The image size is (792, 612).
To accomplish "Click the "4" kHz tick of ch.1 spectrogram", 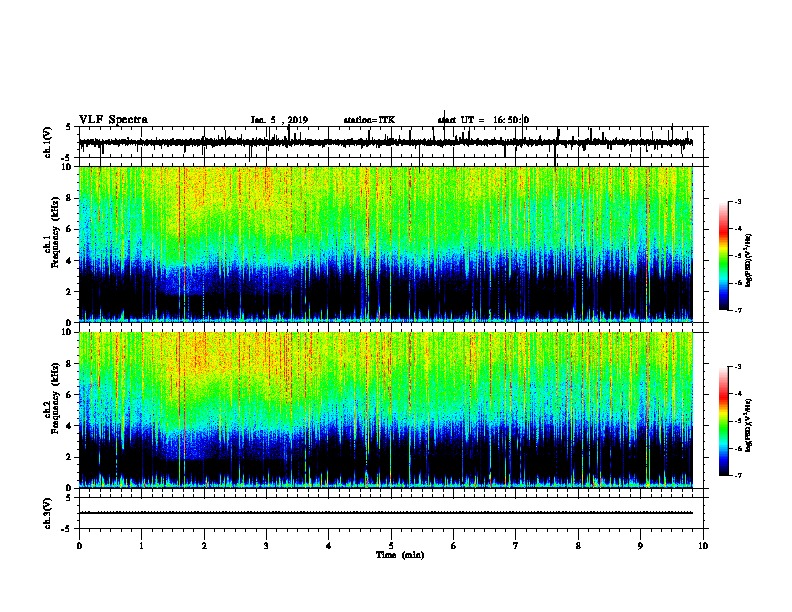I will (x=70, y=261).
